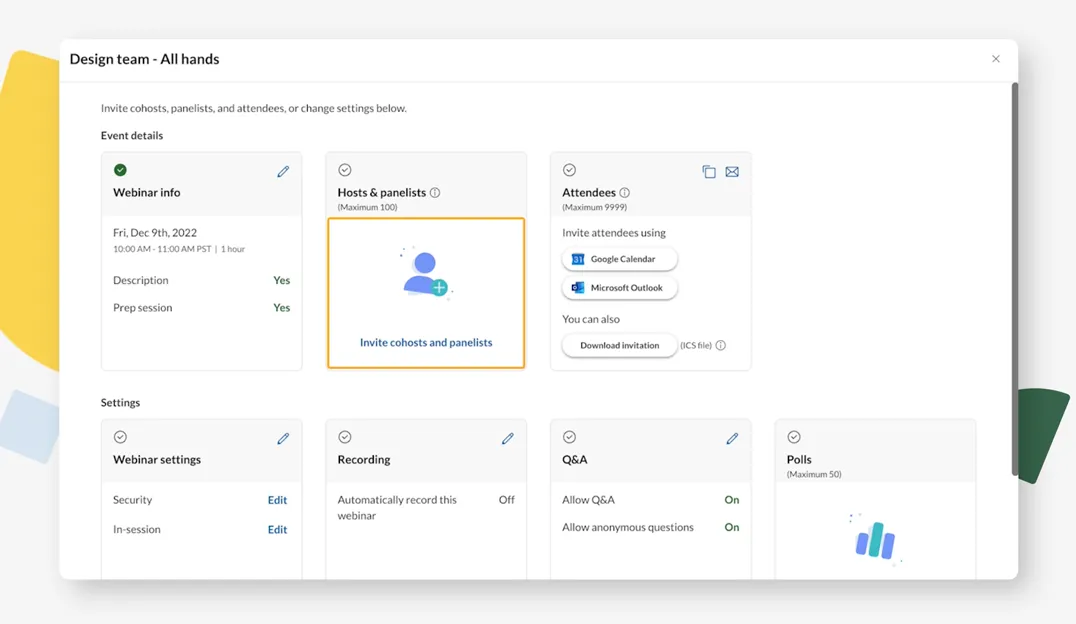Open Q&A editing via pencil icon

point(732,439)
